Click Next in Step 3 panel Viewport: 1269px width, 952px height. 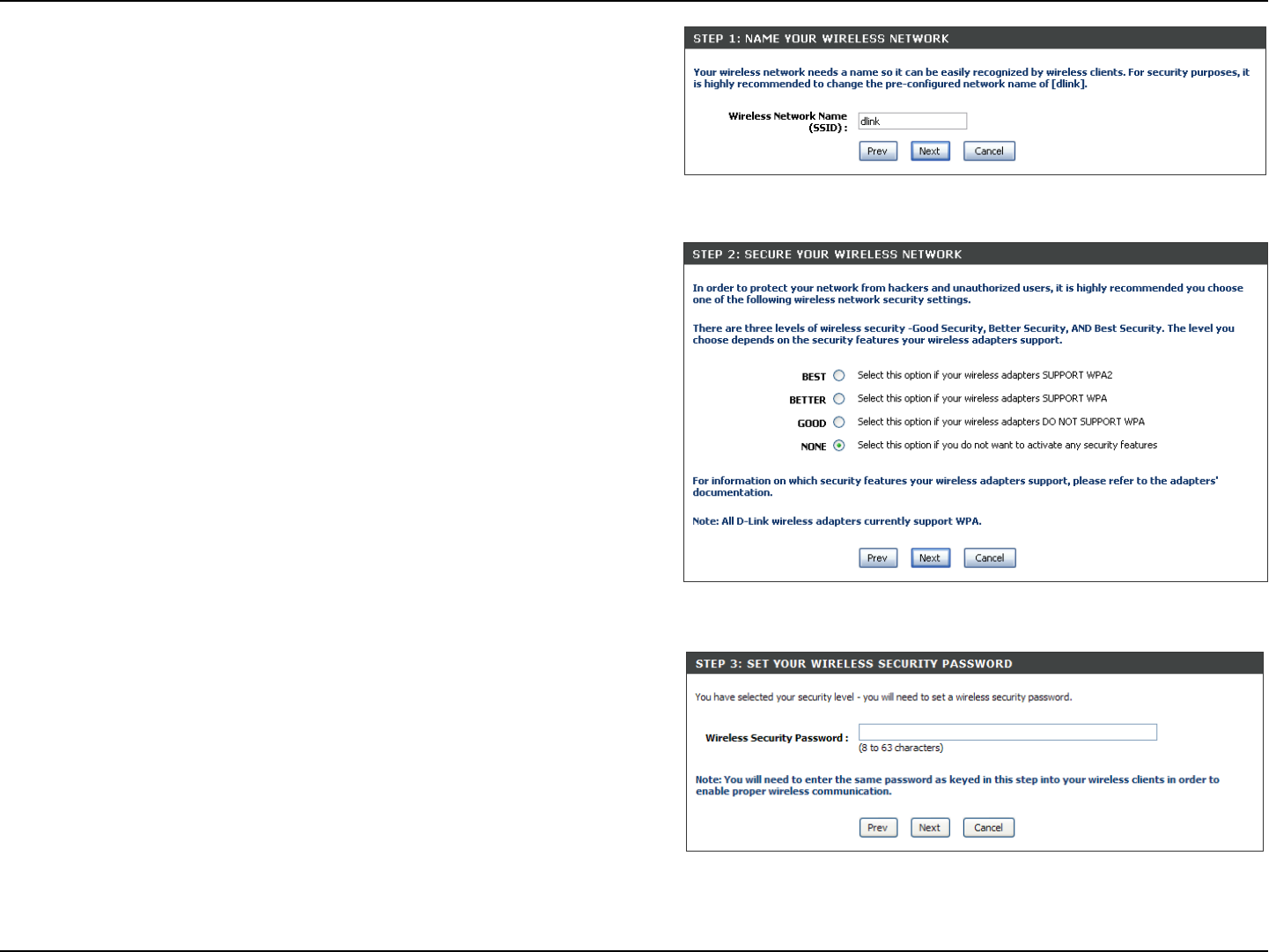click(930, 828)
